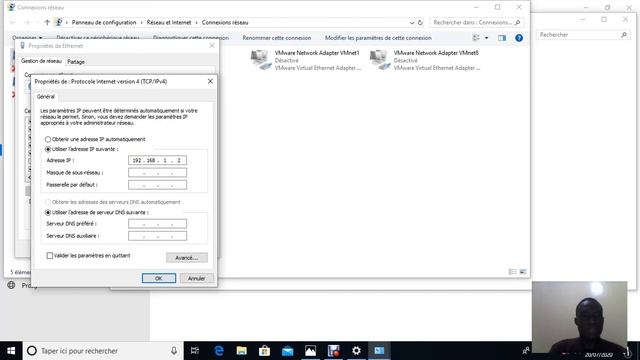Click the Passerelle par défaut field
This screenshot has width=640, height=360.
click(157, 185)
